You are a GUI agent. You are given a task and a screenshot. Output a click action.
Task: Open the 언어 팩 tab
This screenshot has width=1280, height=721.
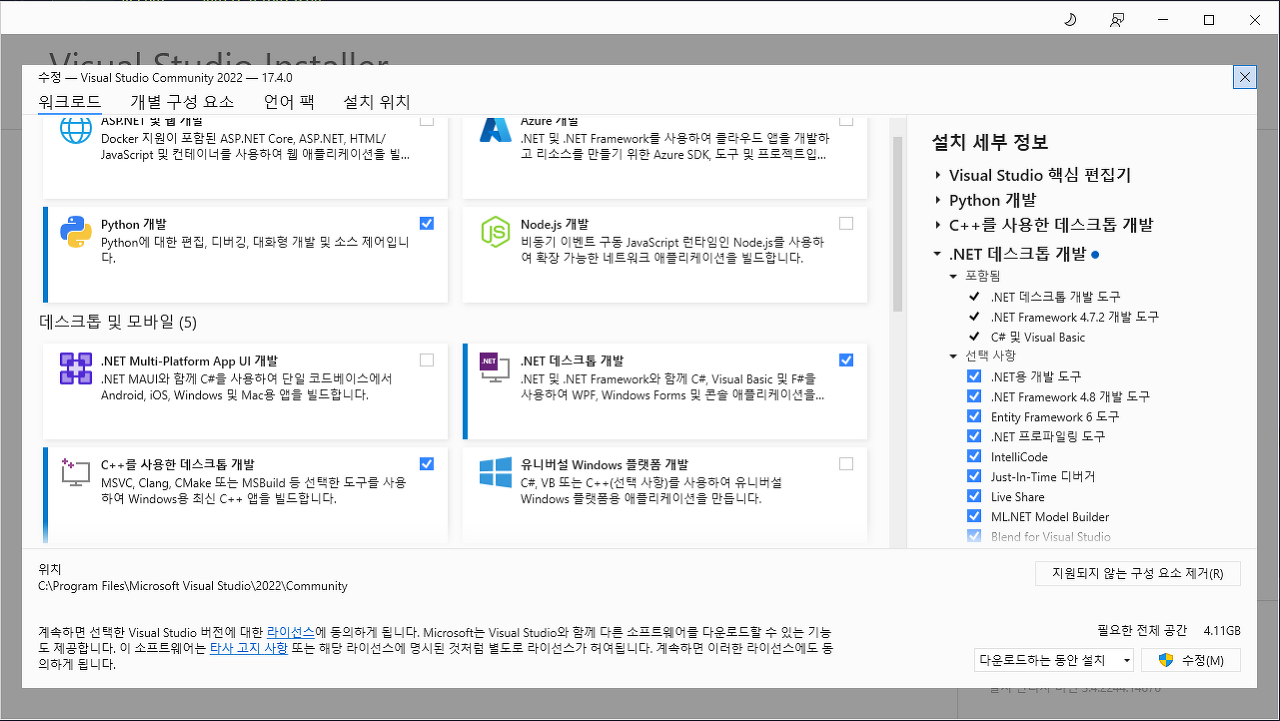[289, 102]
